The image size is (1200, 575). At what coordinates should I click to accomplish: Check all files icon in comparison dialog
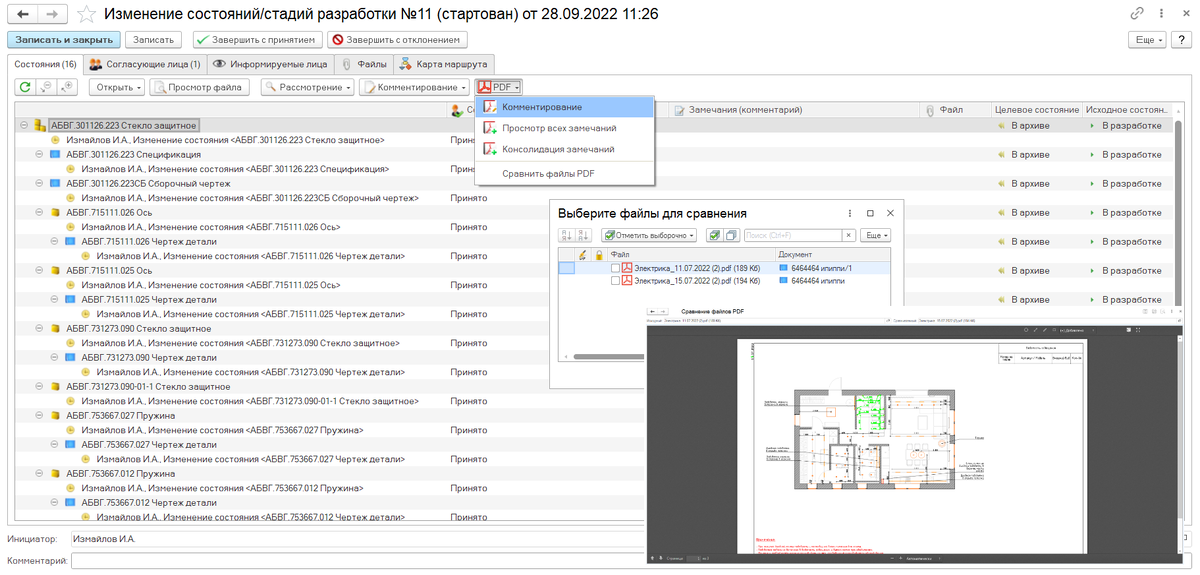pyautogui.click(x=714, y=235)
